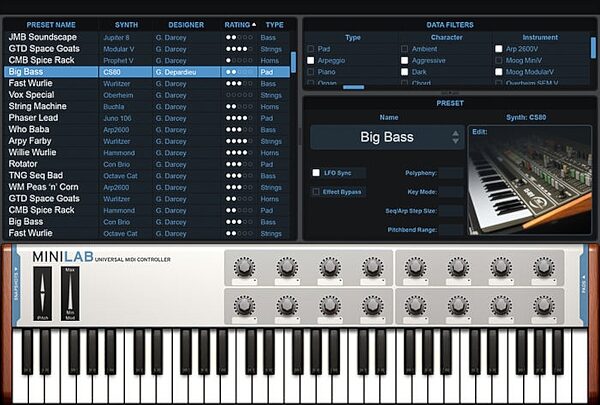Click the preset name up/down stepper arrows
Image resolution: width=600 pixels, height=405 pixels.
(455, 137)
